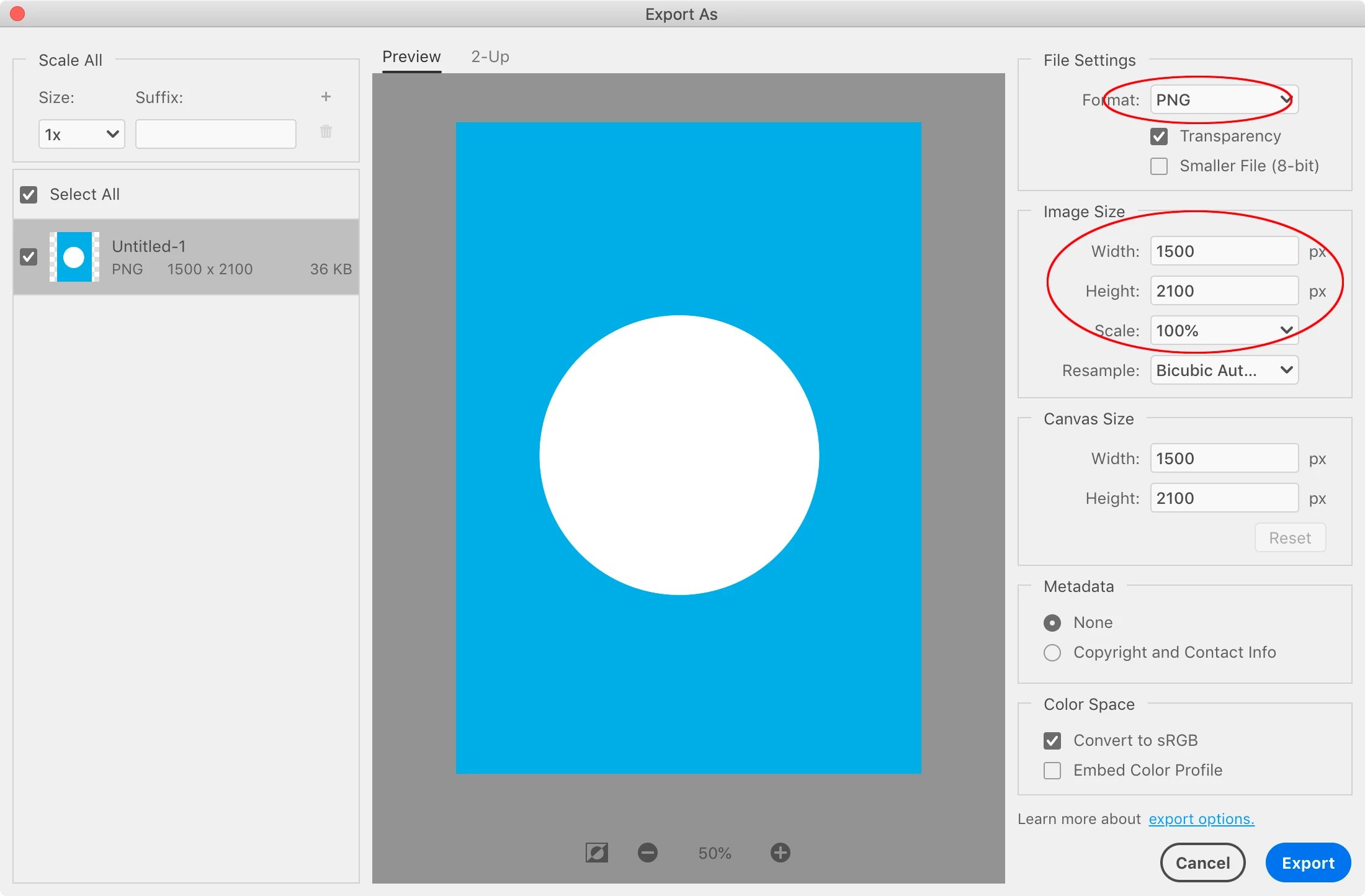Screen dimensions: 1365x896
Task: Click the blue Export button
Action: pos(1307,862)
